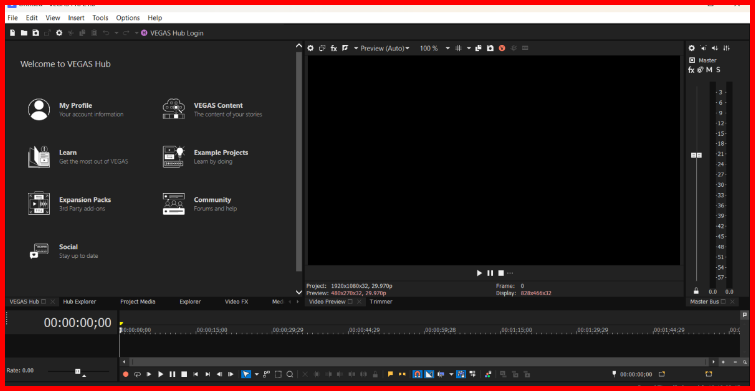Open a project using the folder icon
The width and height of the screenshot is (755, 391).
click(24, 33)
